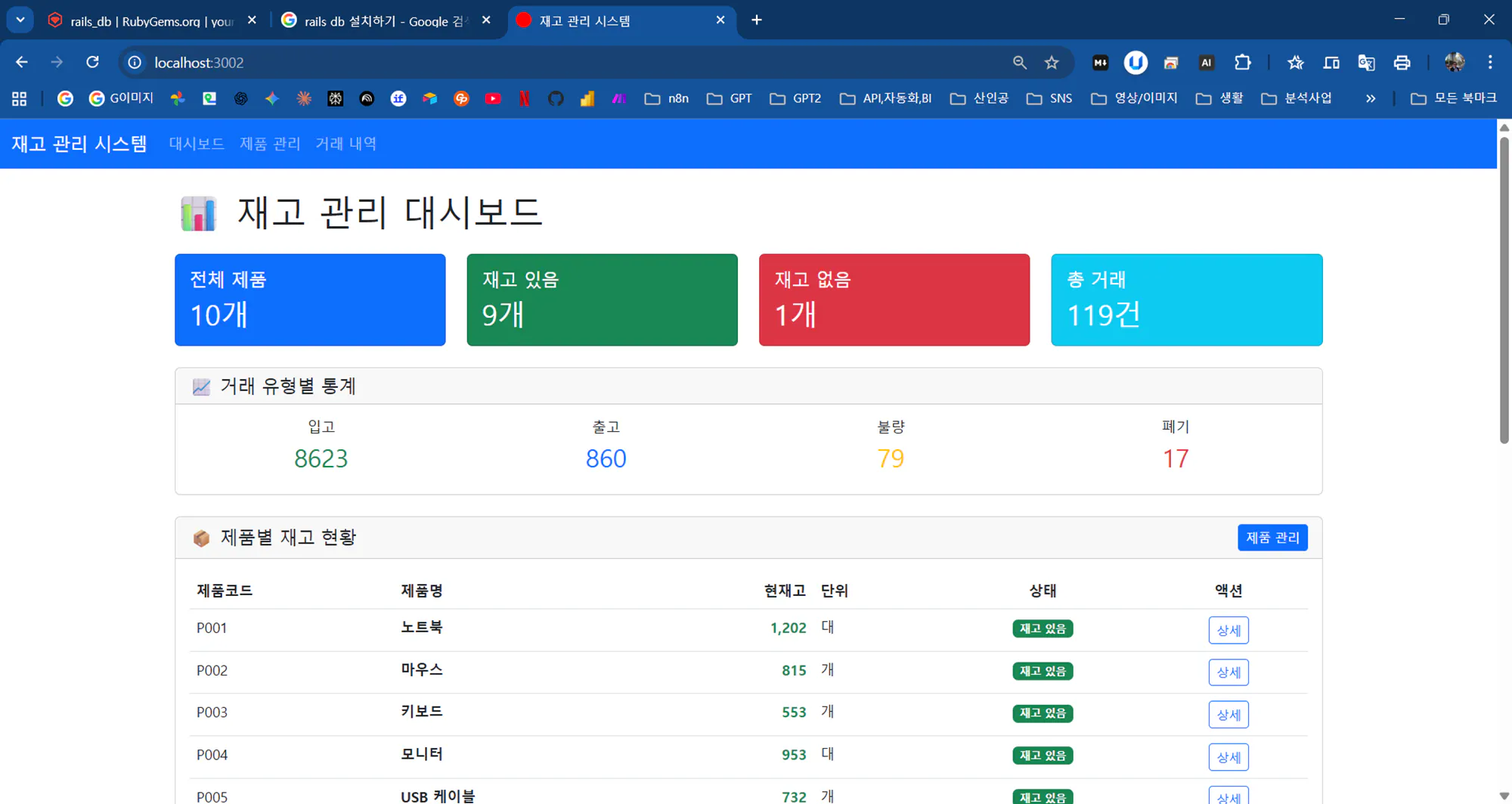
Task: Open the Netflix bookmark icon
Action: coord(524,98)
